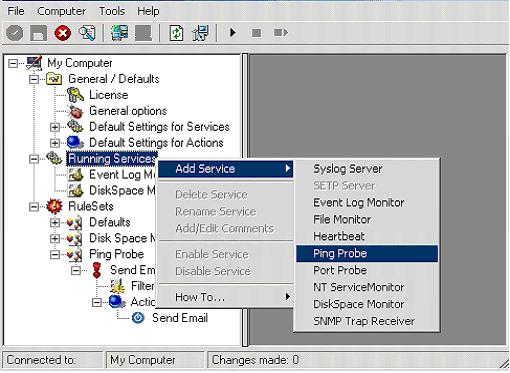The height and width of the screenshot is (373, 510).
Task: Select the Send Email action item
Action: [x=180, y=318]
